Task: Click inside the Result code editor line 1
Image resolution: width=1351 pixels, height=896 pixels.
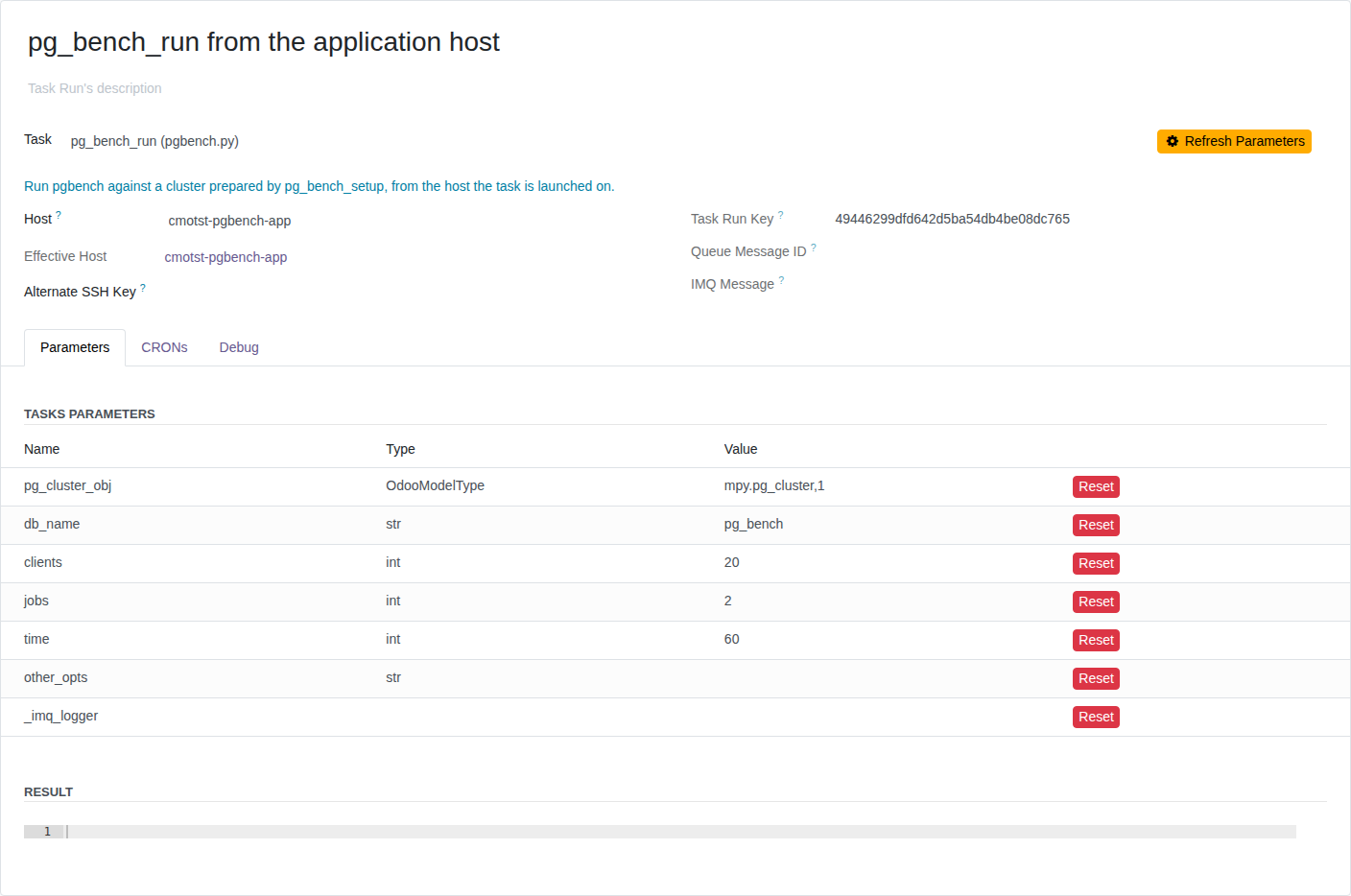Action: point(680,832)
